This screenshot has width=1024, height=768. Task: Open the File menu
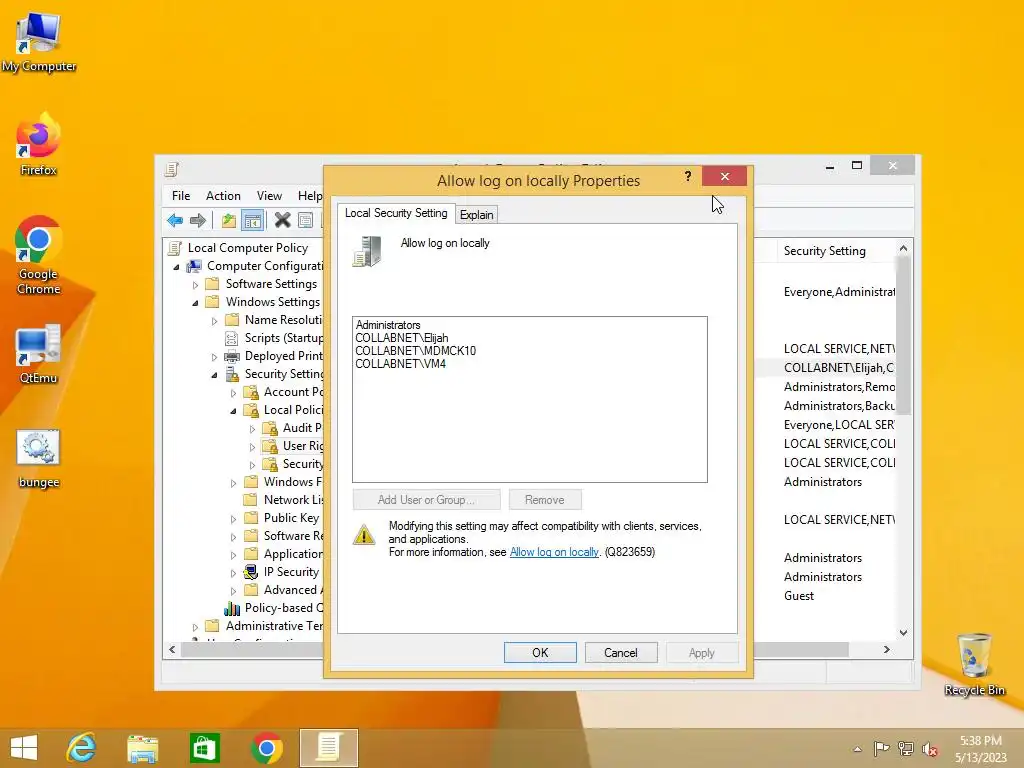(181, 195)
